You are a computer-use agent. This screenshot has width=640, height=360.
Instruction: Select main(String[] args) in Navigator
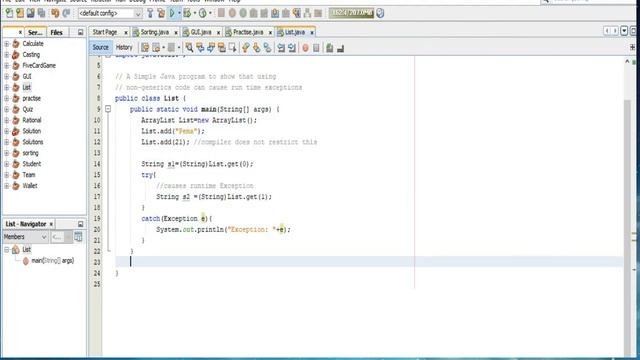(x=53, y=260)
